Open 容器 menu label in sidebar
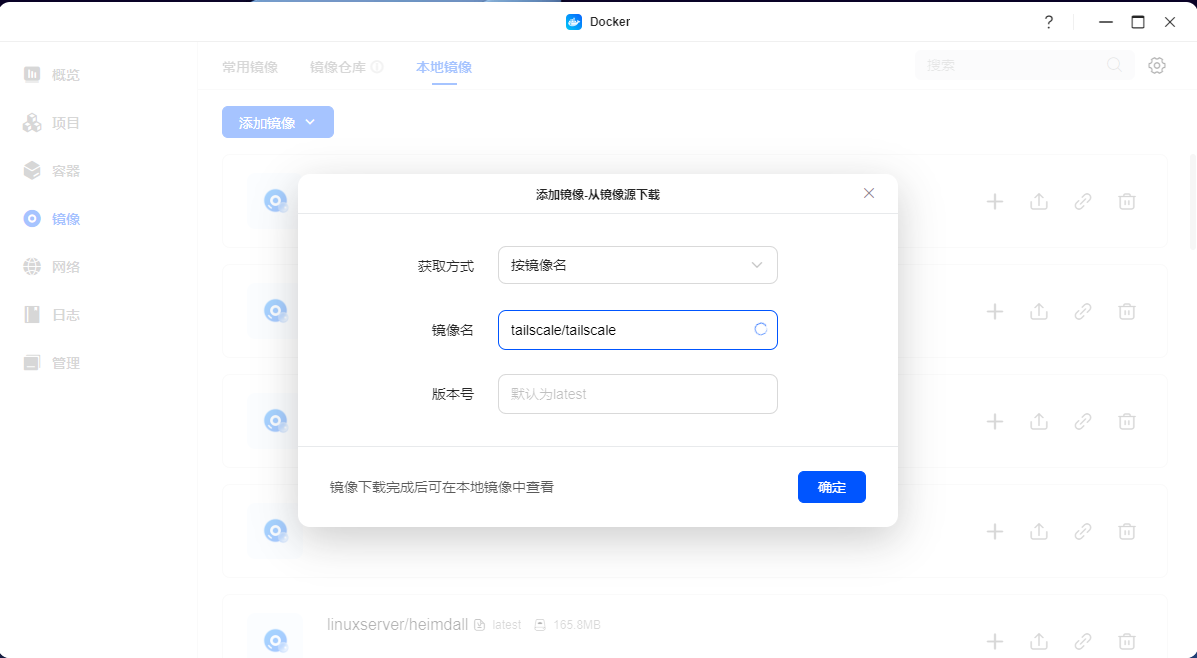 coord(66,171)
